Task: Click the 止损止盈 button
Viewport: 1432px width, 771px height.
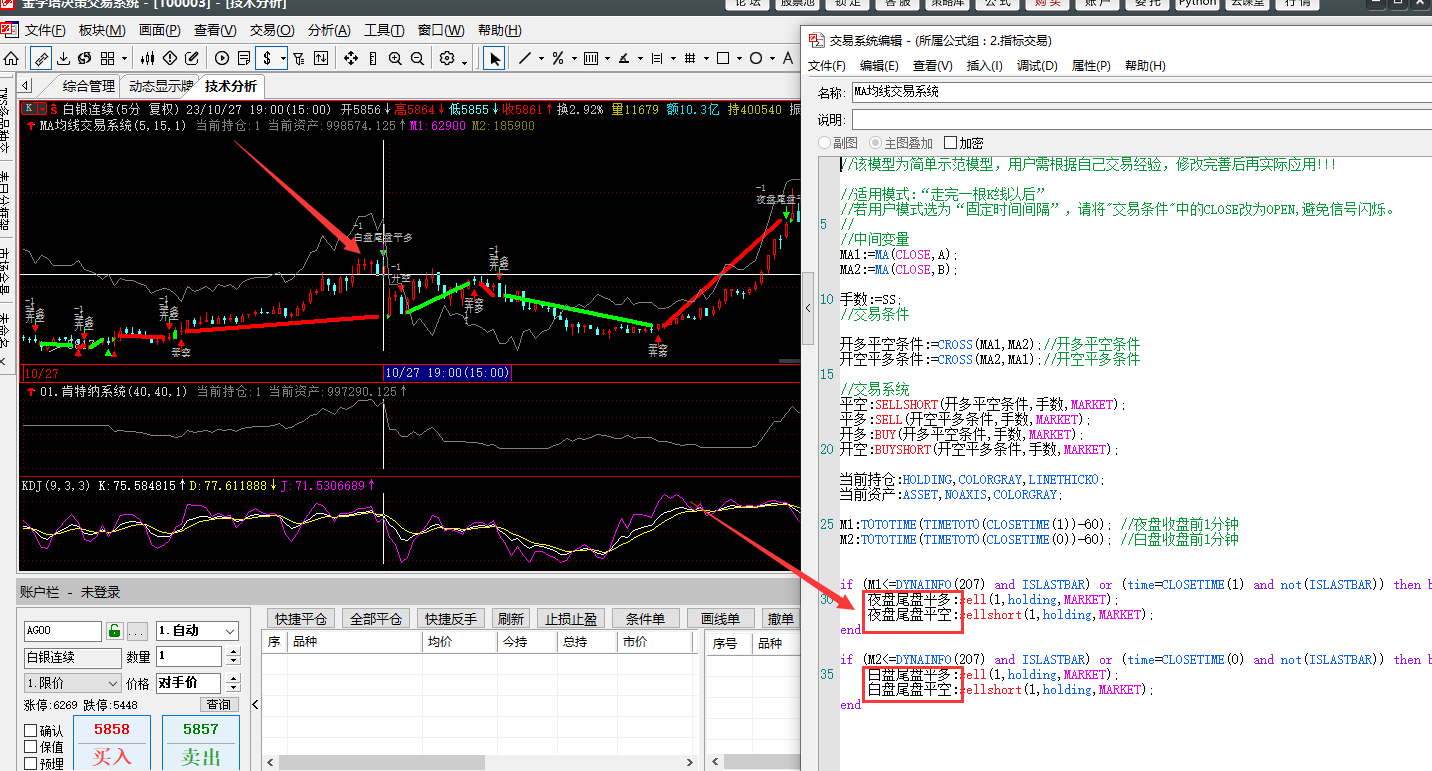Action: point(570,619)
